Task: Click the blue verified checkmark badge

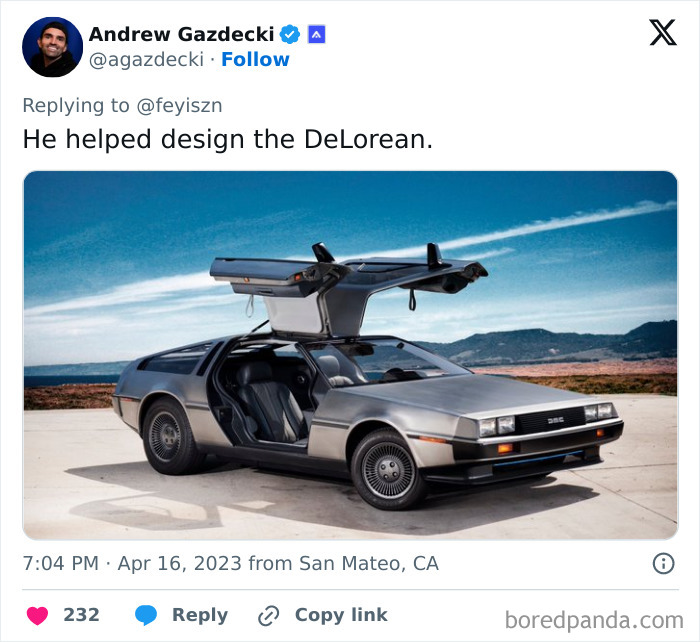Action: point(290,34)
